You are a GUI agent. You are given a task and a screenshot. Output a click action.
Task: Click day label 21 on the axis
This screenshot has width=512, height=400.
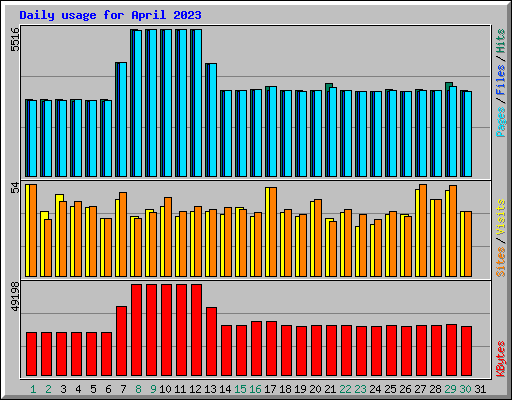pos(330,389)
